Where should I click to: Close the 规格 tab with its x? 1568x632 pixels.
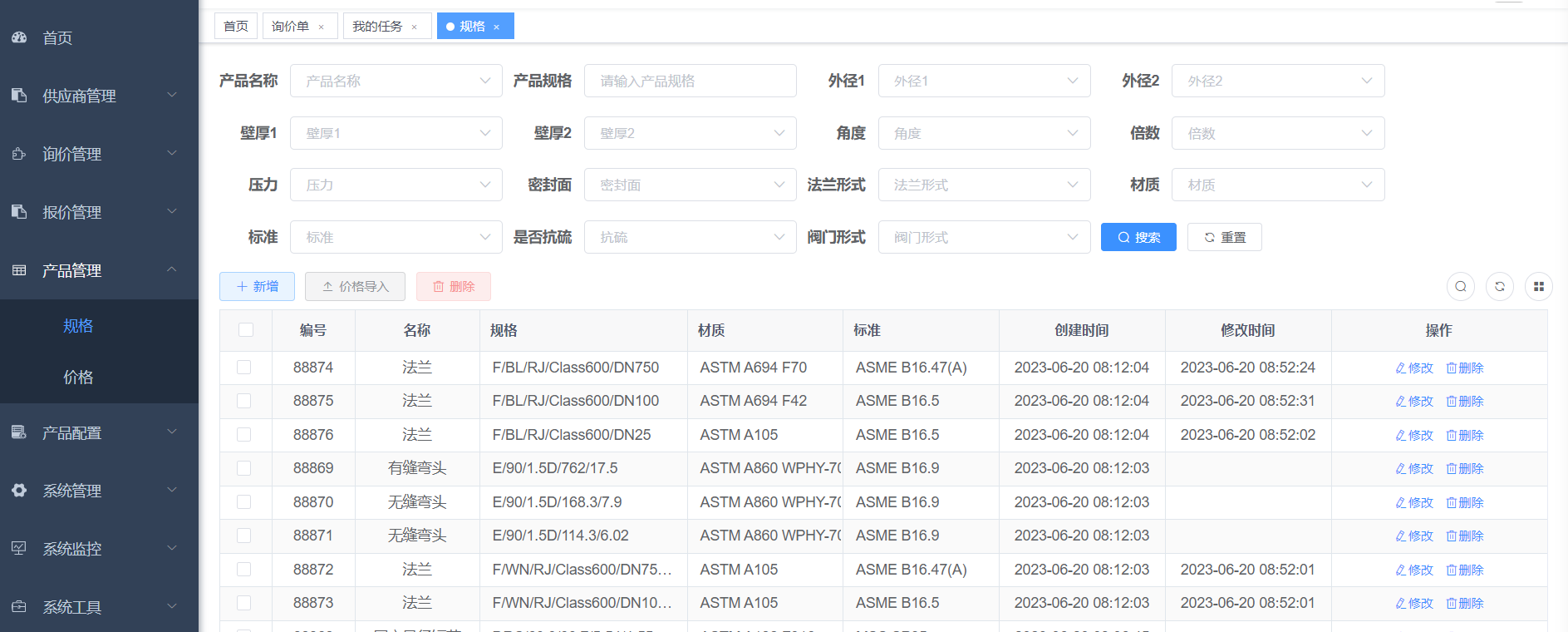(497, 27)
